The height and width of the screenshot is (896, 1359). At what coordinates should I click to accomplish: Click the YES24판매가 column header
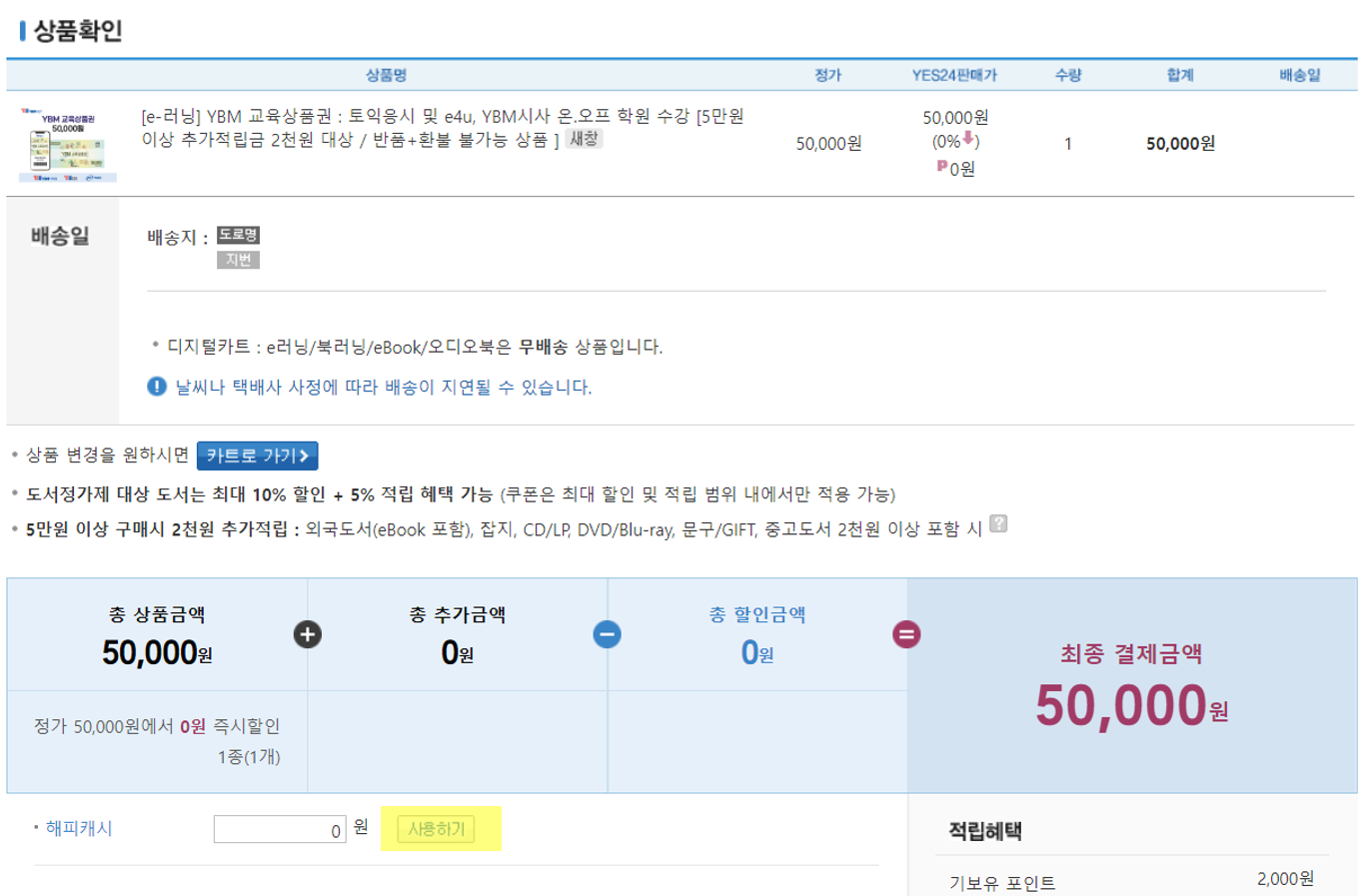[x=954, y=75]
